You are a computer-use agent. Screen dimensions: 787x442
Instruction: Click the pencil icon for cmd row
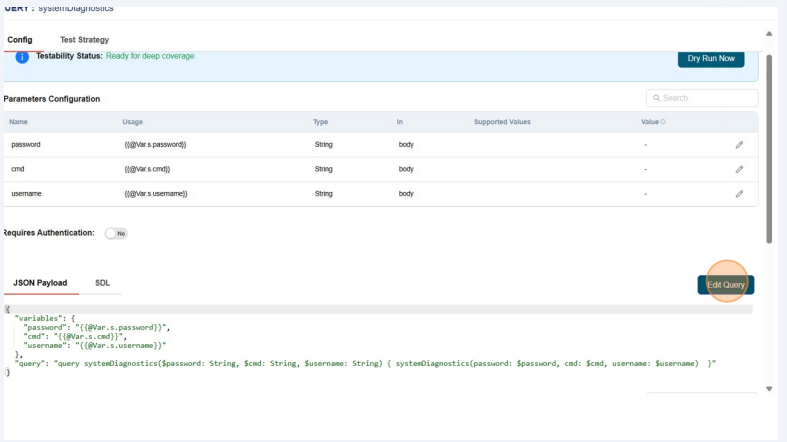pyautogui.click(x=739, y=169)
